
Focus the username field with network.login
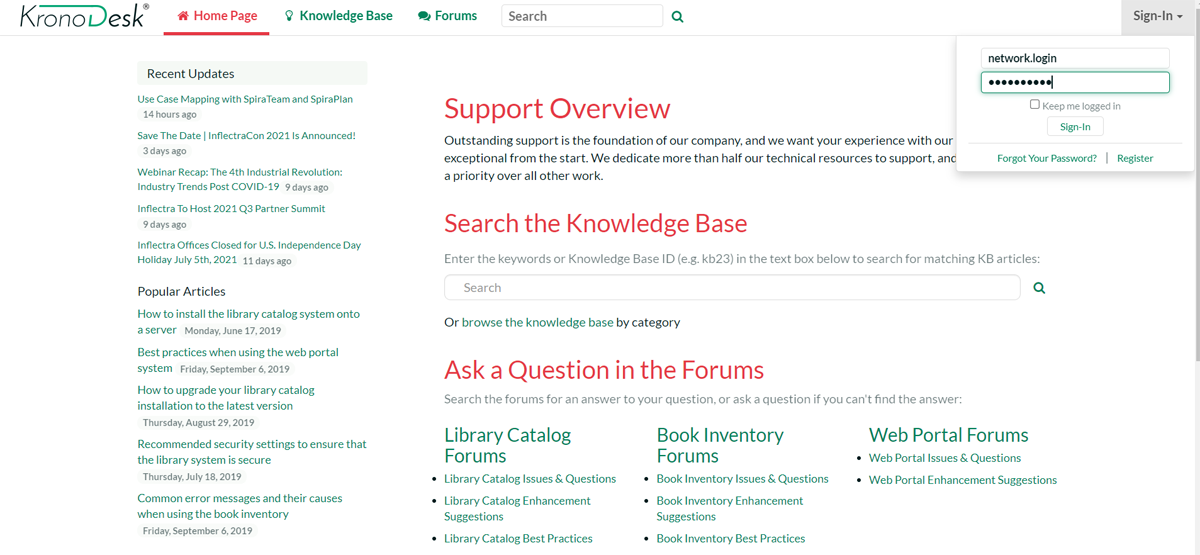(1074, 58)
